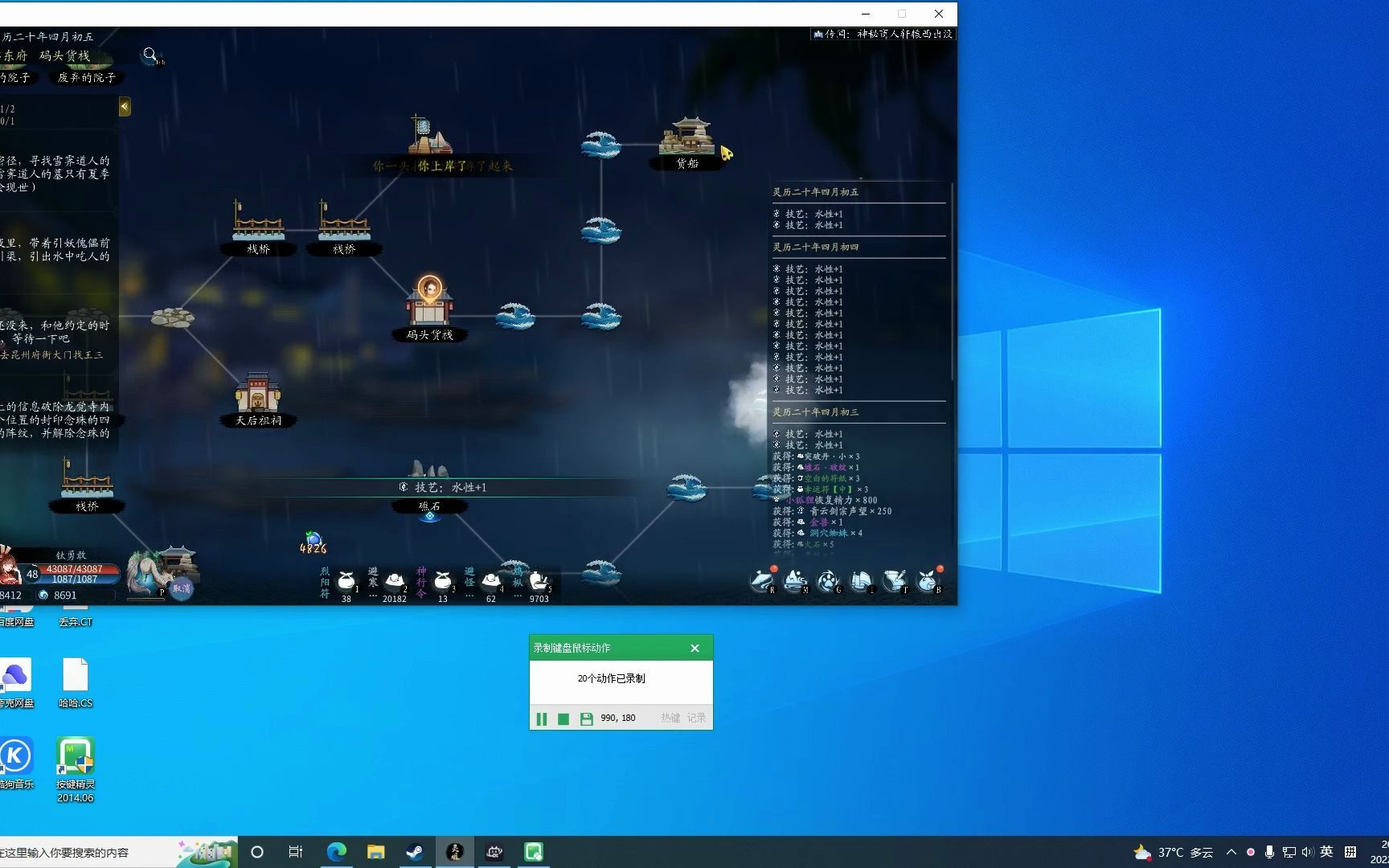The width and height of the screenshot is (1389, 868).
Task: Save the recorded actions with disk icon
Action: tap(586, 719)
